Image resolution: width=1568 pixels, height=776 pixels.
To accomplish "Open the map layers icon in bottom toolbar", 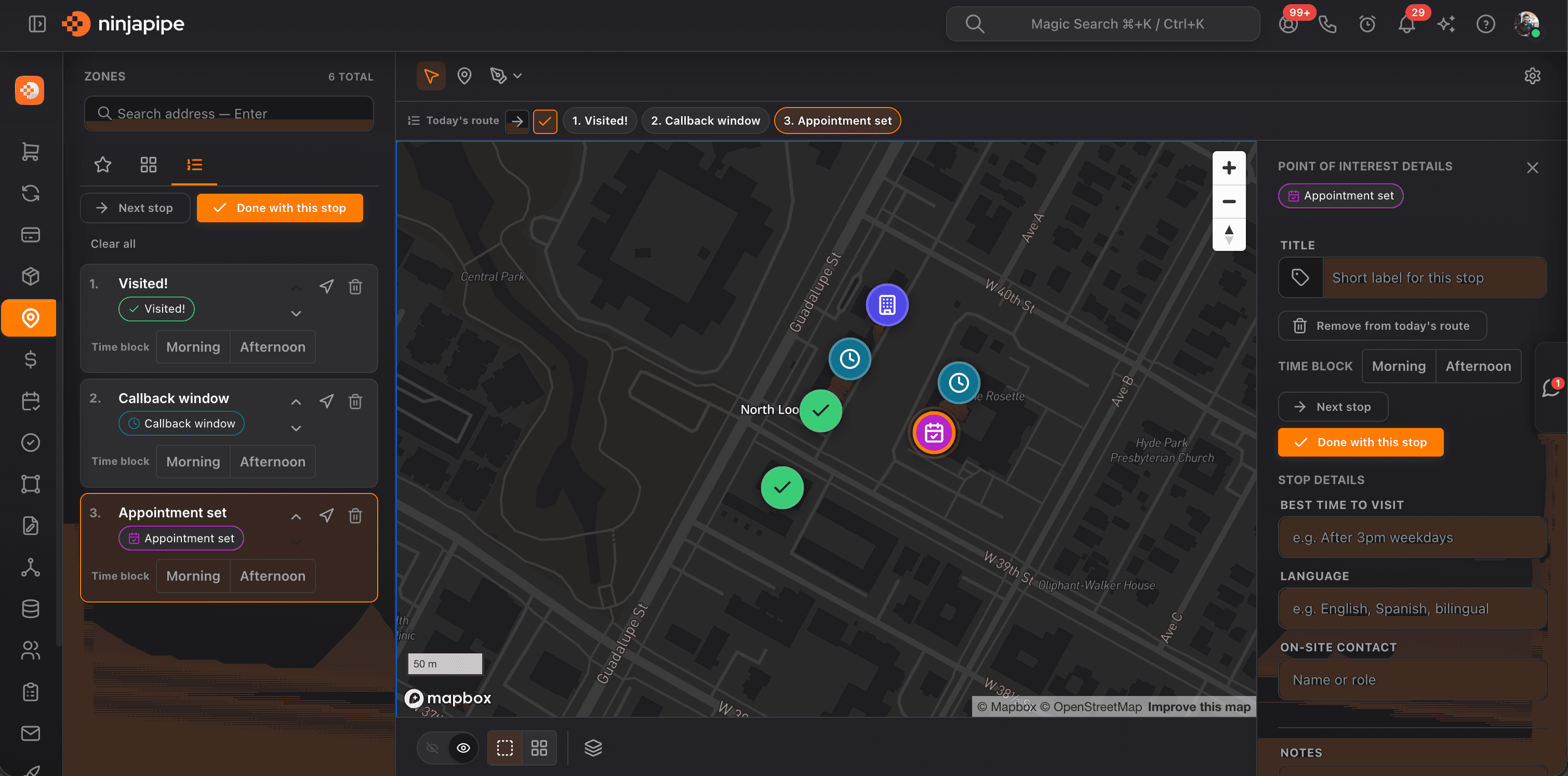I will (x=593, y=748).
